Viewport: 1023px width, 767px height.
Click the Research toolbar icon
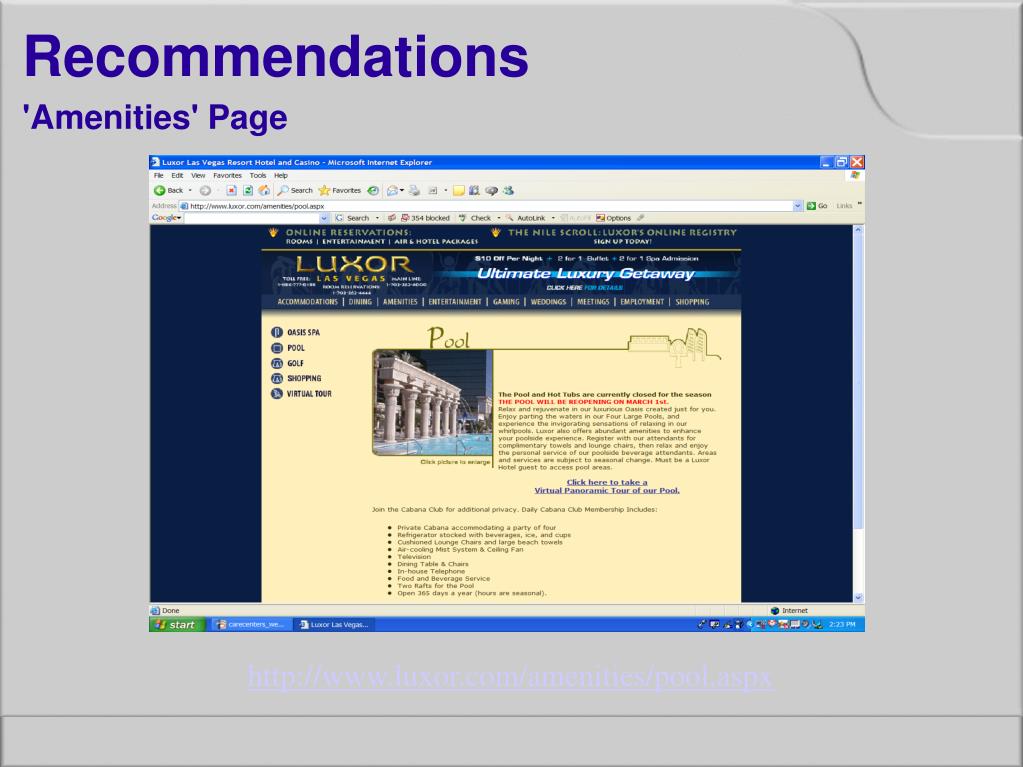click(x=474, y=190)
